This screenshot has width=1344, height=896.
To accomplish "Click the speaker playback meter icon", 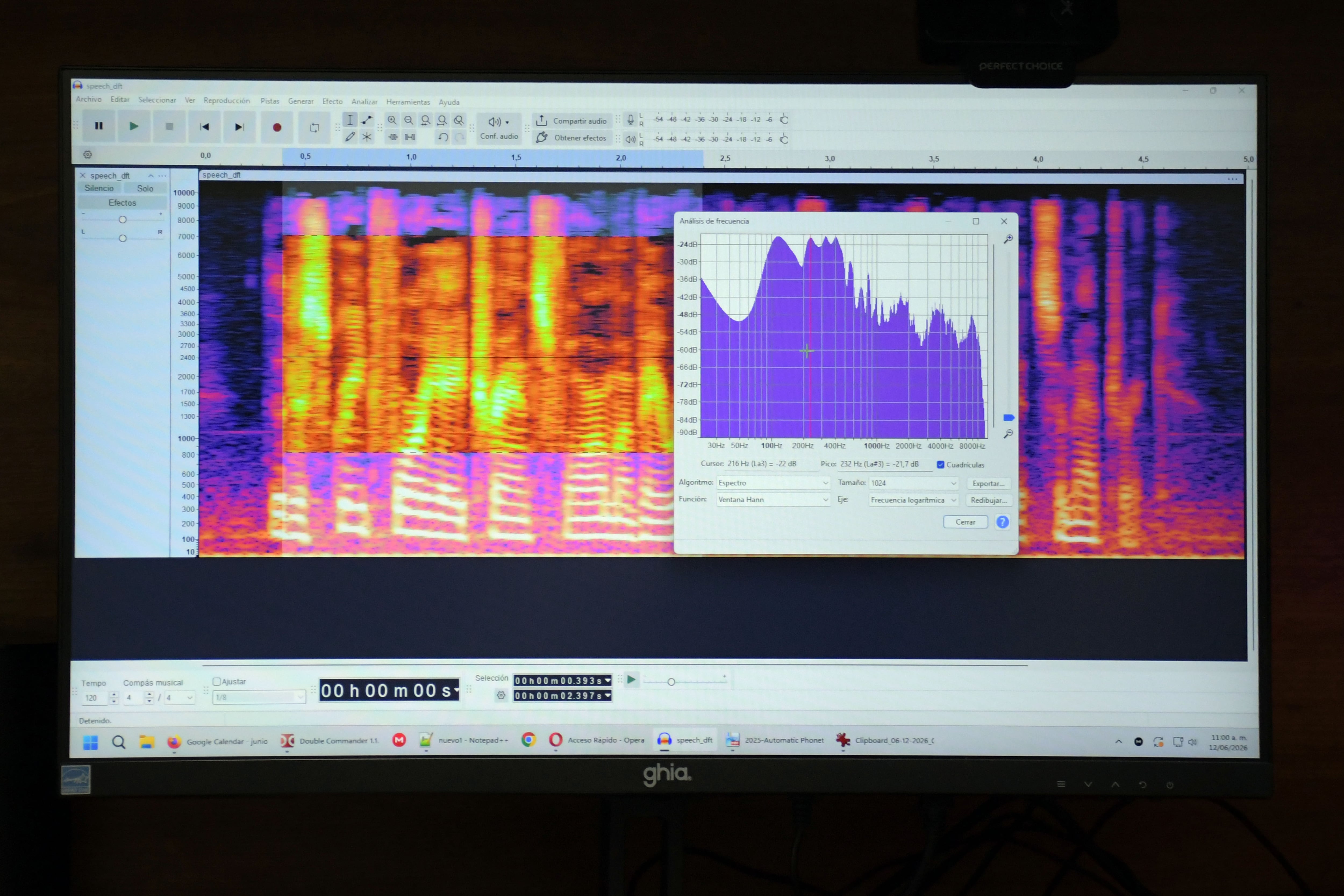I will pos(630,139).
